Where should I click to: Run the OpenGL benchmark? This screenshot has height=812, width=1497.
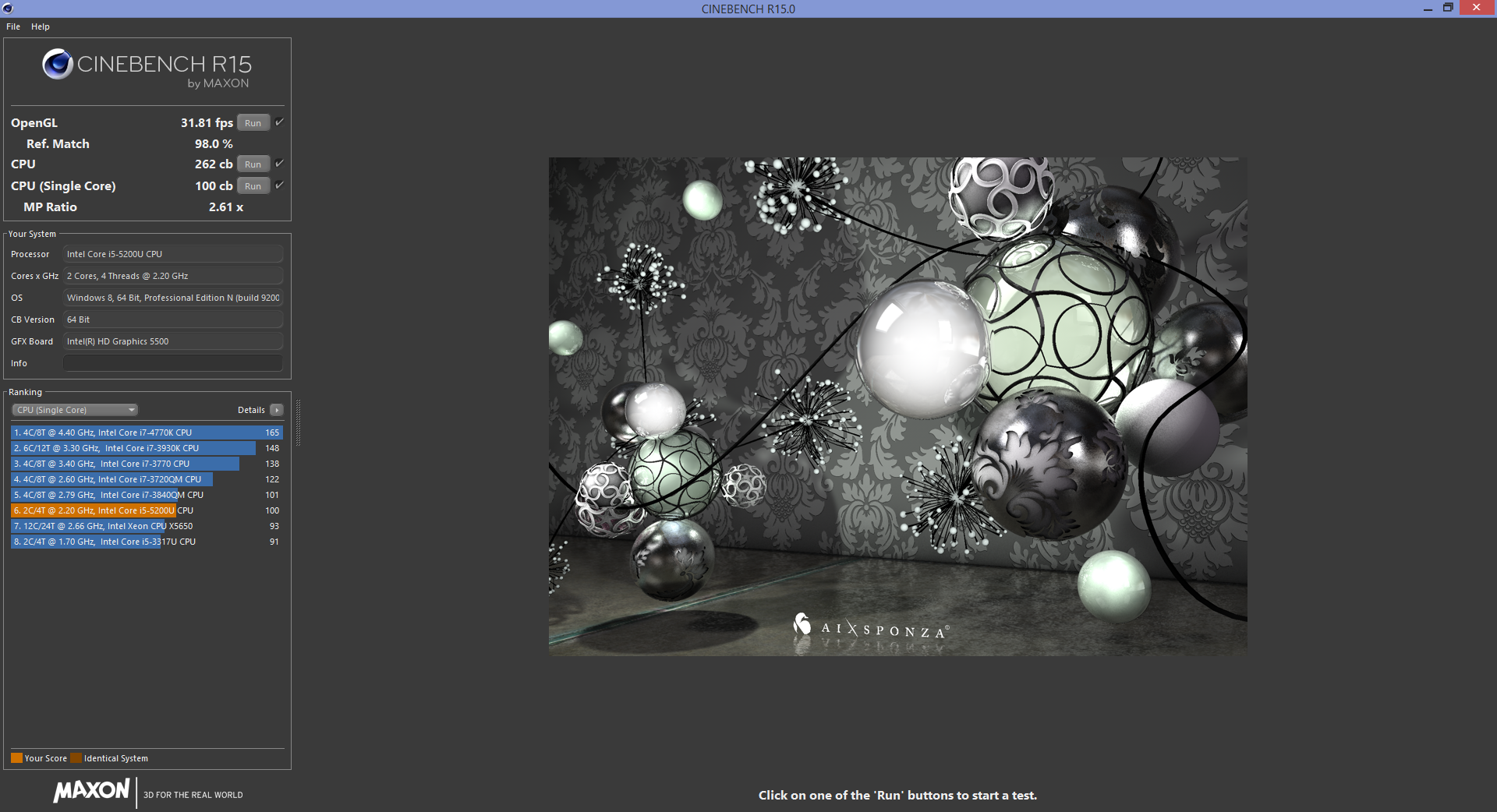pyautogui.click(x=253, y=123)
